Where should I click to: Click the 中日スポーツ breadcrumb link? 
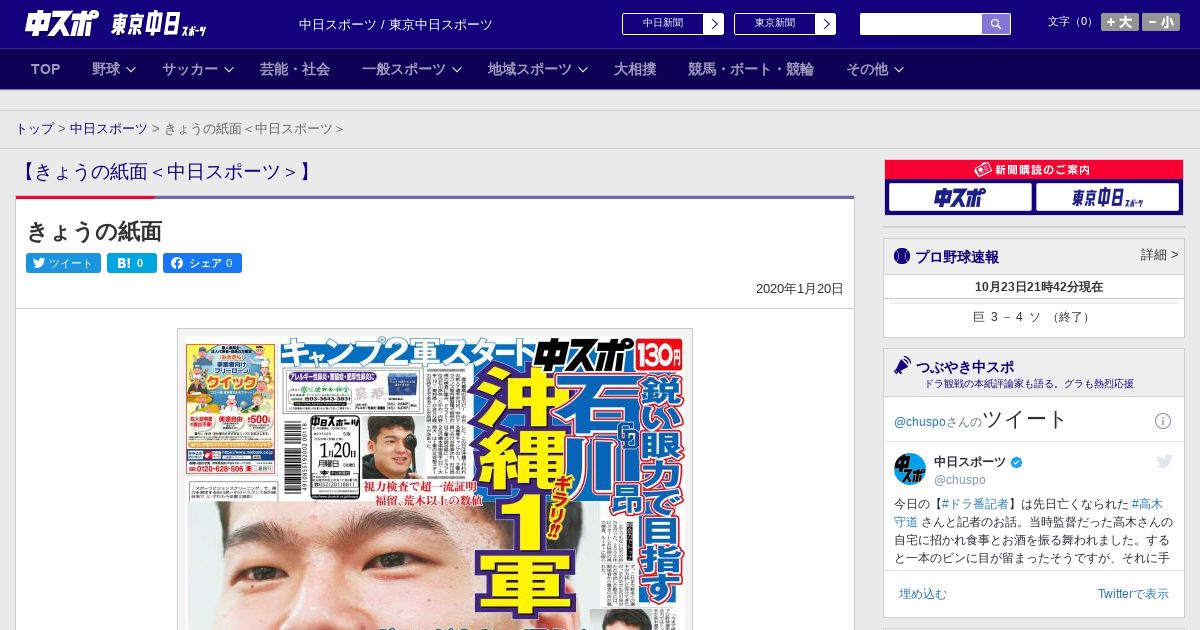(x=109, y=129)
